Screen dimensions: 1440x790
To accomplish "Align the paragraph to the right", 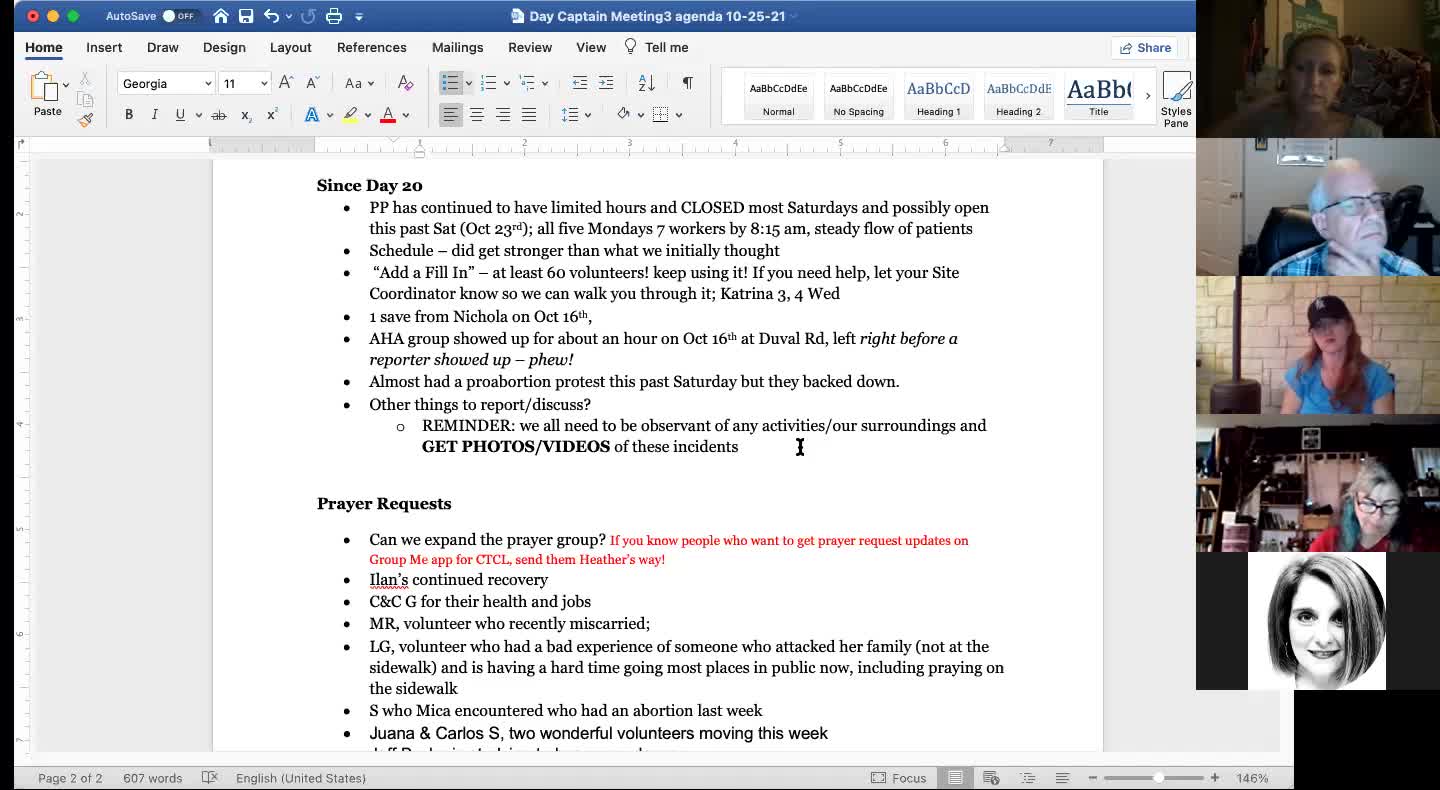I will (x=503, y=115).
